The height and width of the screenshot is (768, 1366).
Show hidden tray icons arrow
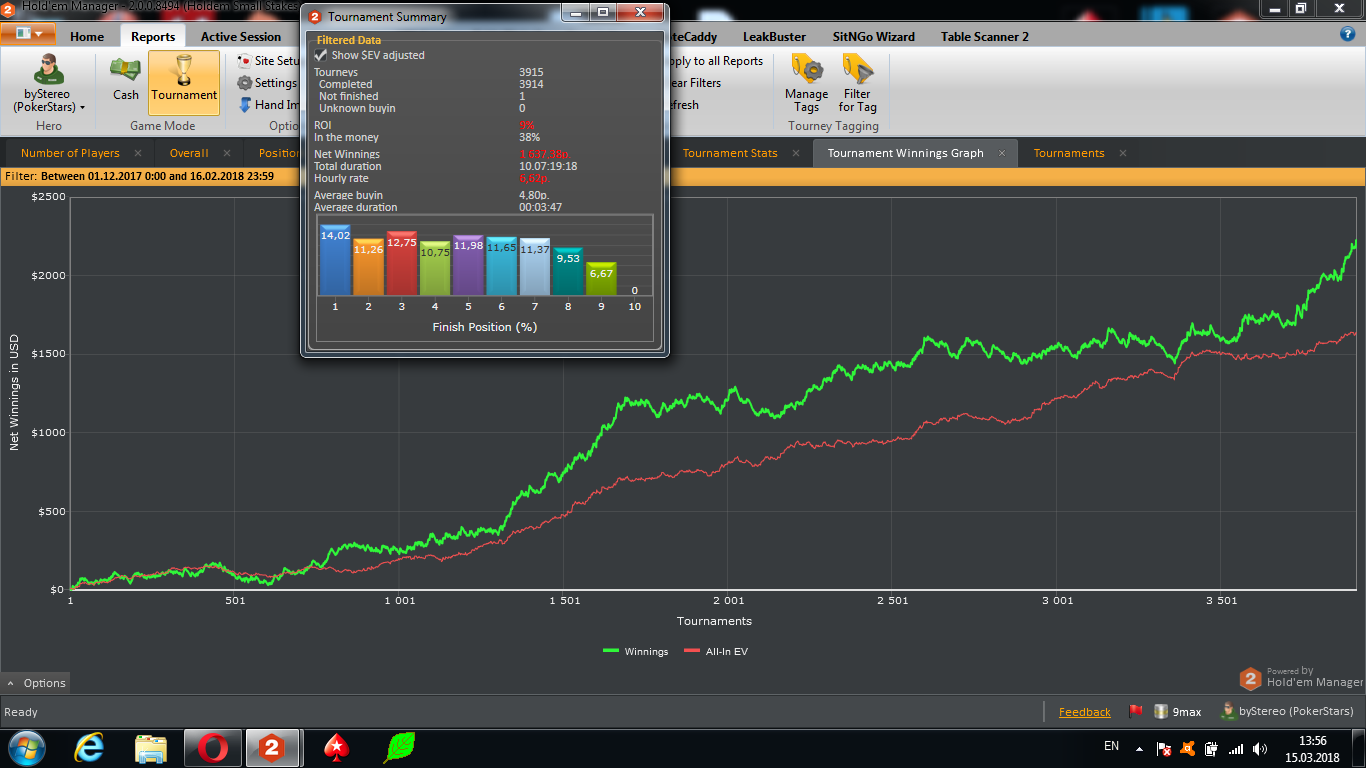pos(1139,748)
